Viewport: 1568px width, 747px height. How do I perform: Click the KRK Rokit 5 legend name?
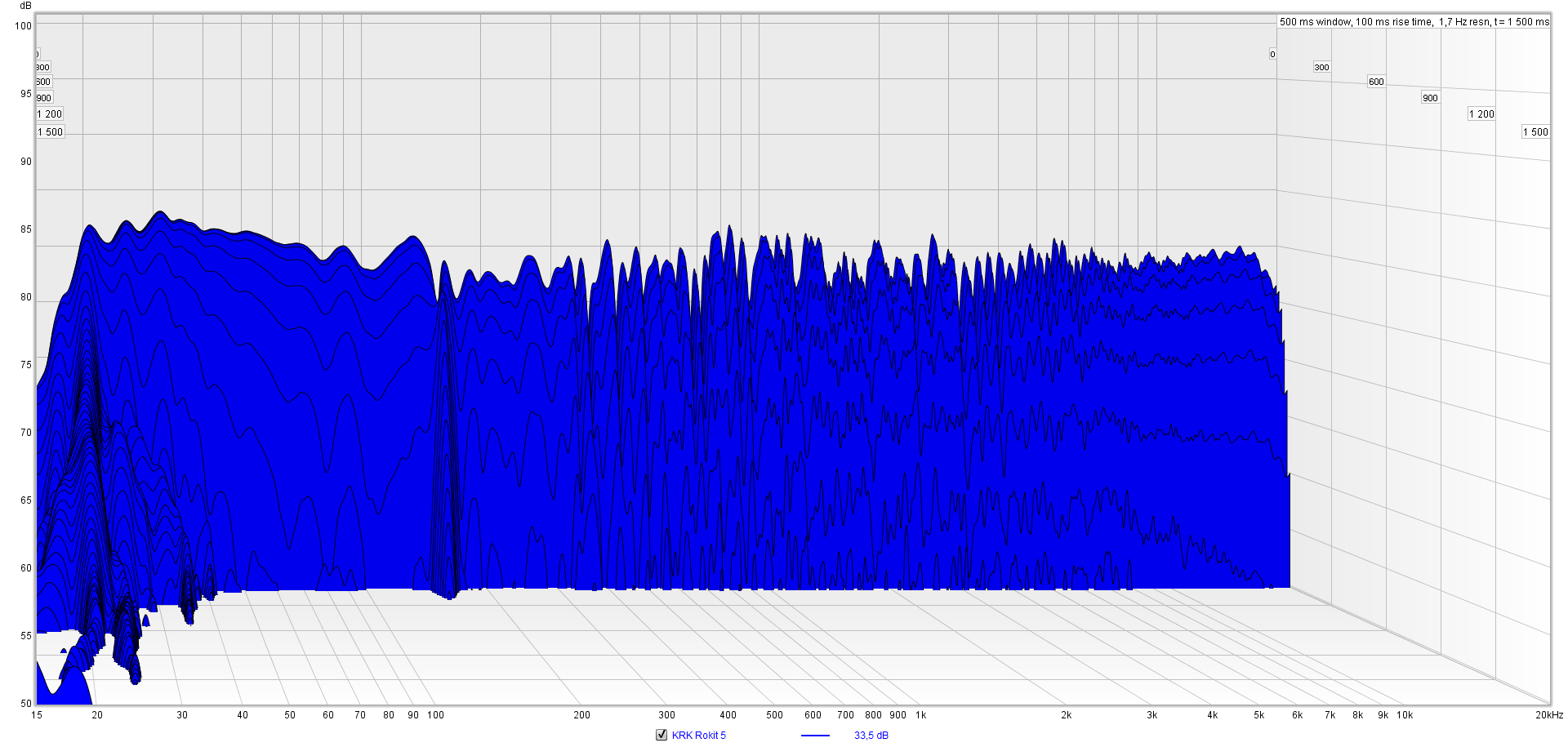click(x=698, y=736)
